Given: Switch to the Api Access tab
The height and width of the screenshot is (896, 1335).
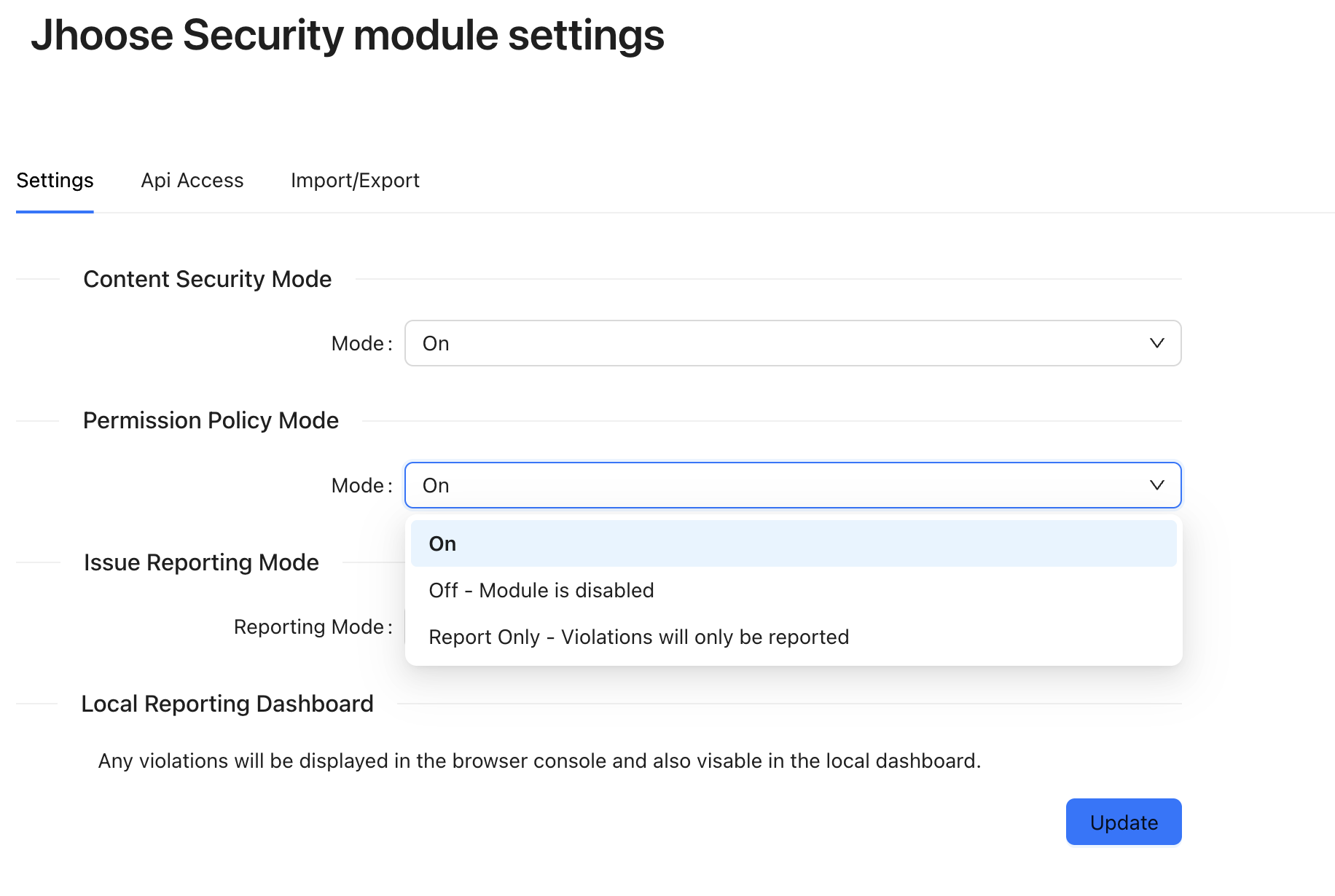Looking at the screenshot, I should pos(192,180).
